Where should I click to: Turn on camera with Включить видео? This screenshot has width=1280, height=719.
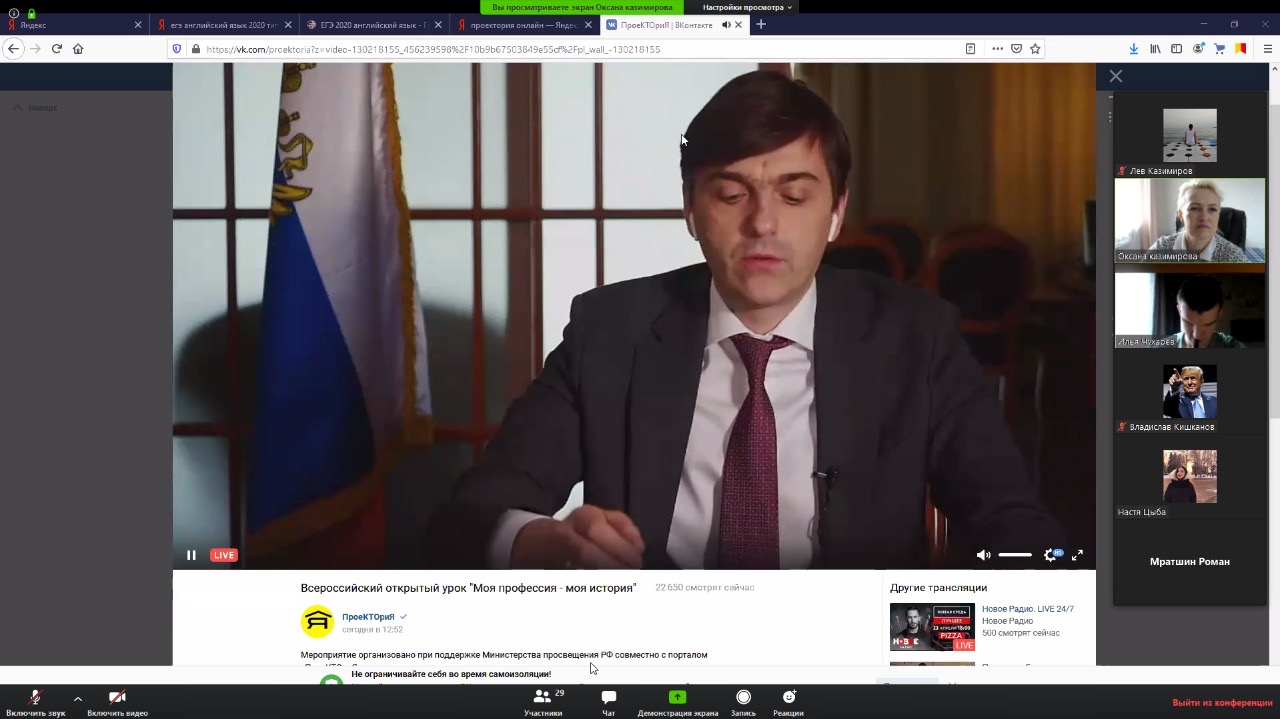(x=117, y=702)
